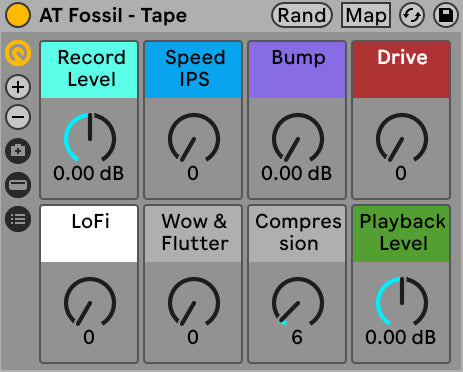
Task: Enable the Map macro mapping mode
Action: 366,15
